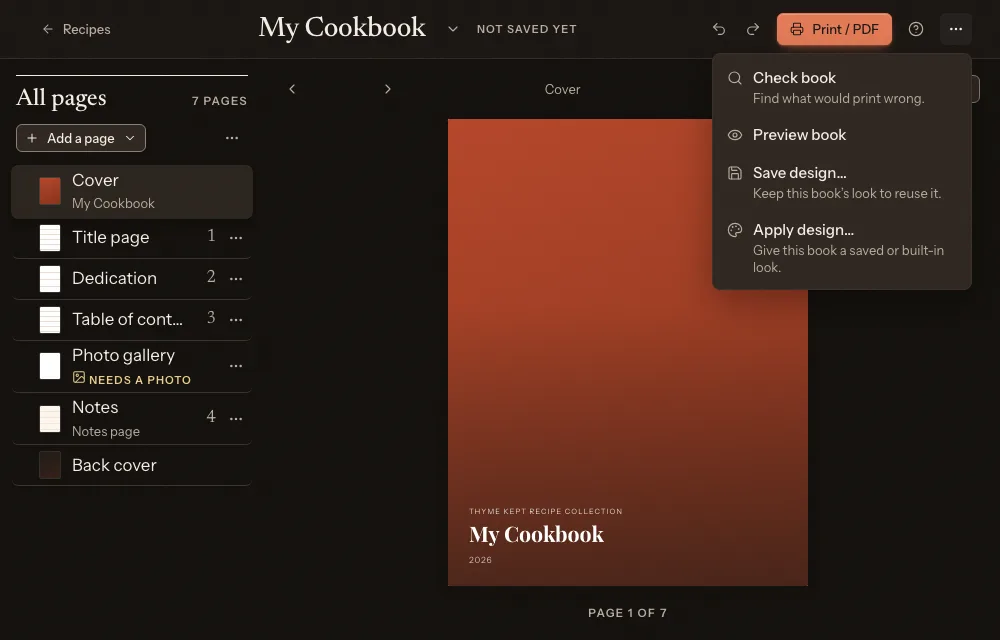The image size is (1000, 640).
Task: Click the magnifier icon beside Check book
Action: pyautogui.click(x=735, y=78)
